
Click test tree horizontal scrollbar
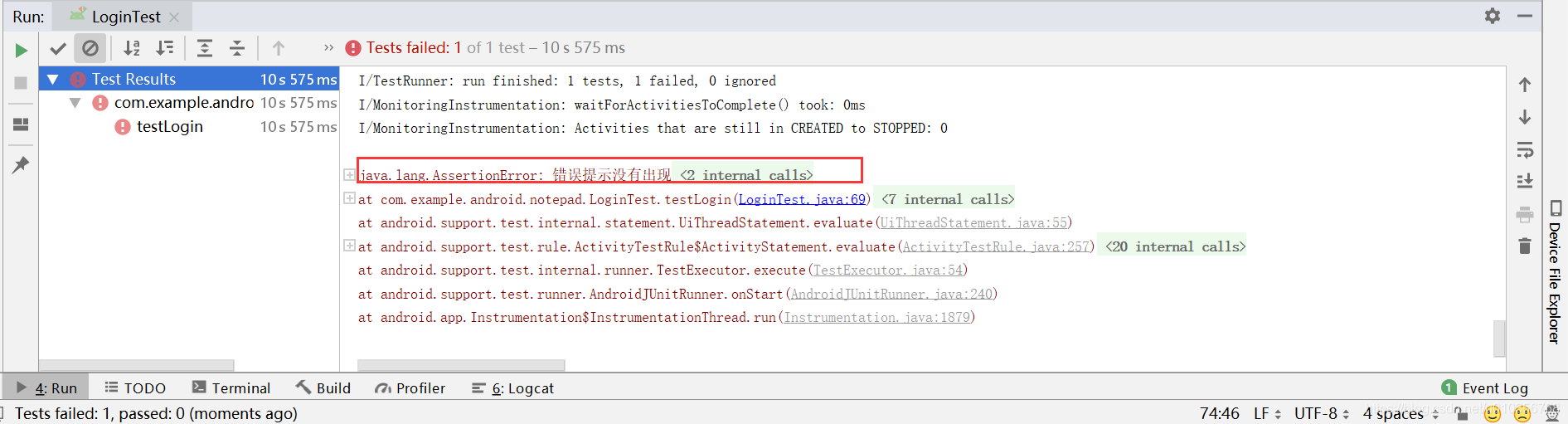click(x=137, y=365)
